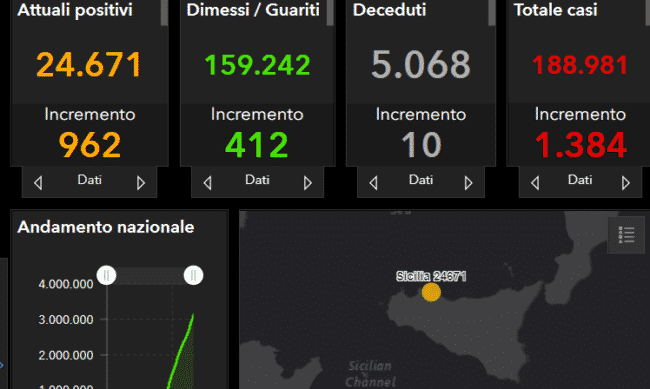Image resolution: width=650 pixels, height=389 pixels.
Task: Go to next Dimessi / Guariti data page
Action: [x=307, y=182]
